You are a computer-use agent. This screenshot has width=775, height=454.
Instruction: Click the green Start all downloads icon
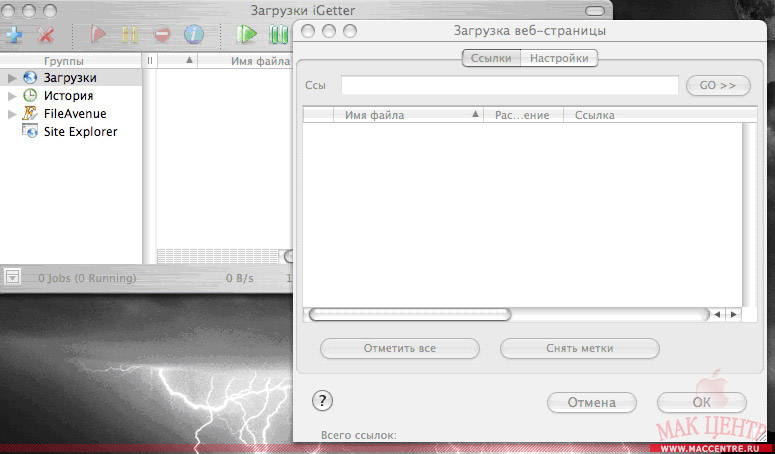246,34
